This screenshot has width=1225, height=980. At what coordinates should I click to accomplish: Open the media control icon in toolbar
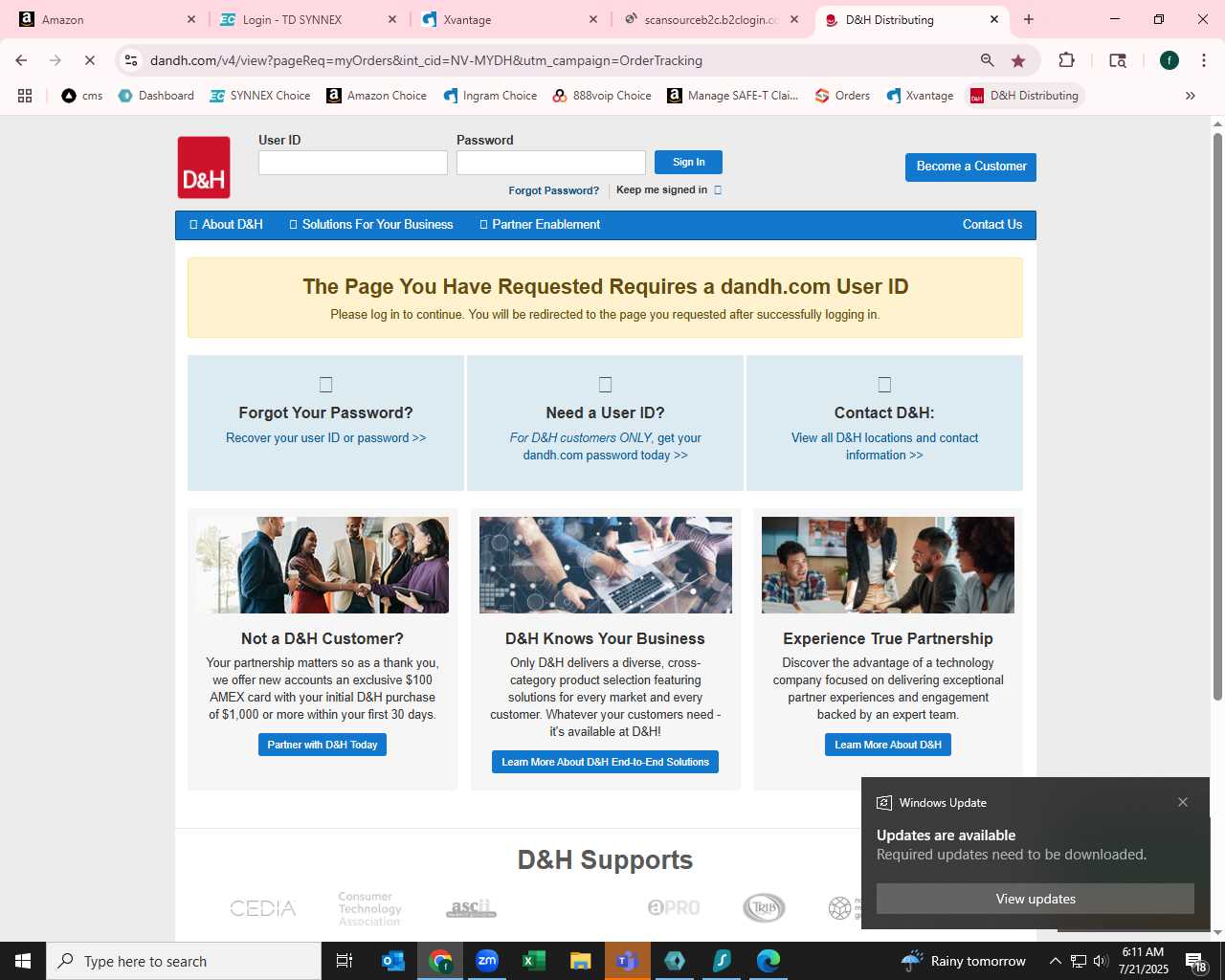click(1117, 60)
